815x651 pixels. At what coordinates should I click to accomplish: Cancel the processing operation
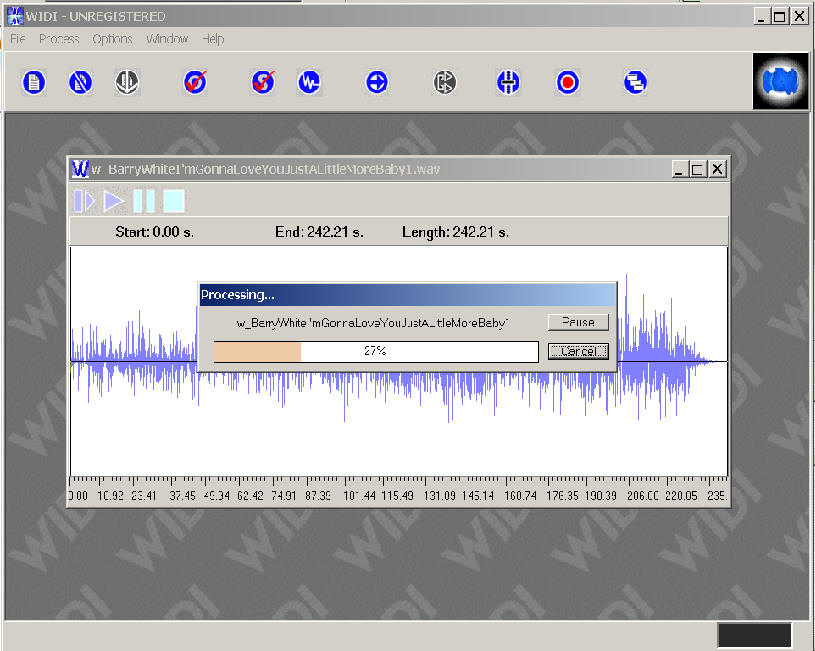click(578, 351)
